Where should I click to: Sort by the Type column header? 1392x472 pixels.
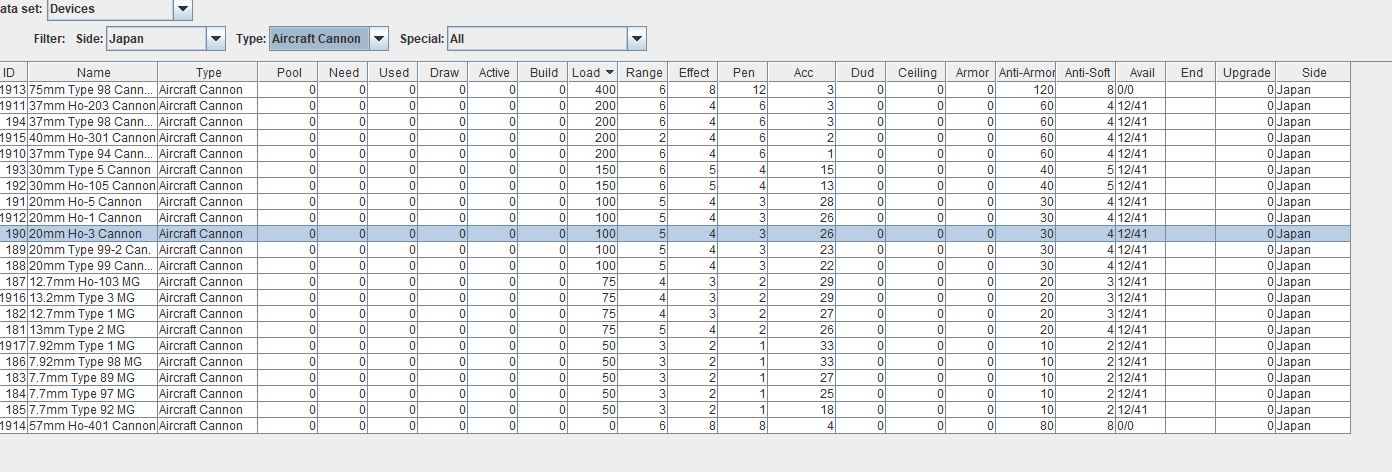[208, 73]
